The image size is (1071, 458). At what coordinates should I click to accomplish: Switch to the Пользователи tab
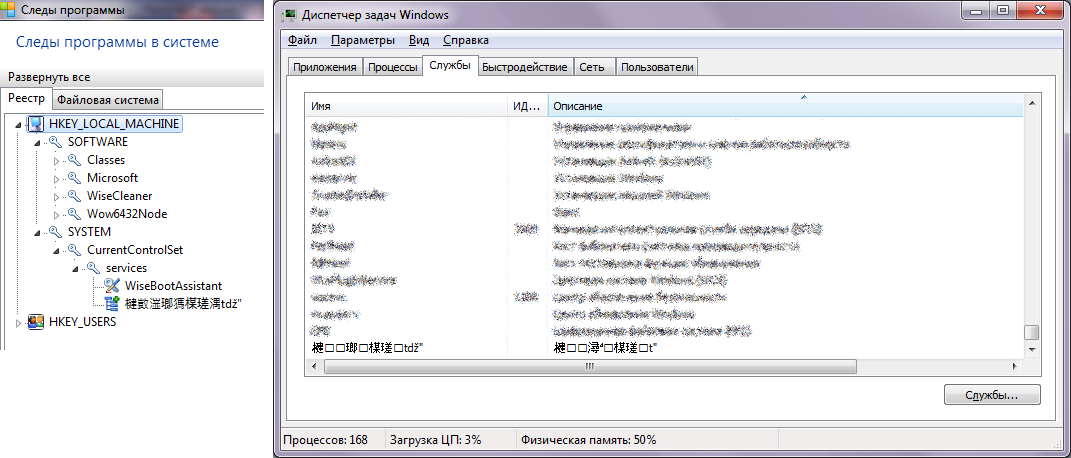[x=658, y=67]
